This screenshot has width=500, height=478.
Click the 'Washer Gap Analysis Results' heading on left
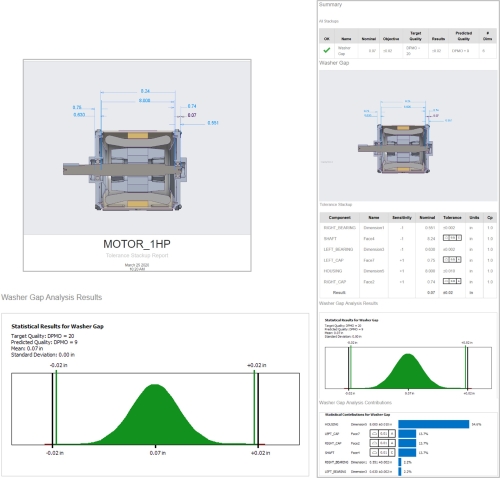click(51, 297)
